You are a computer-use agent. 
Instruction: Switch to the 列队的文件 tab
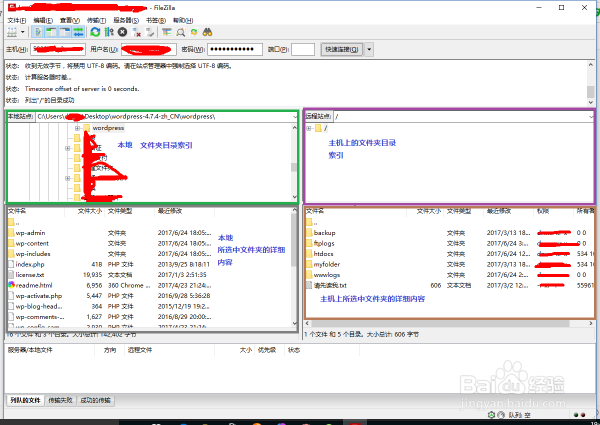pos(25,400)
